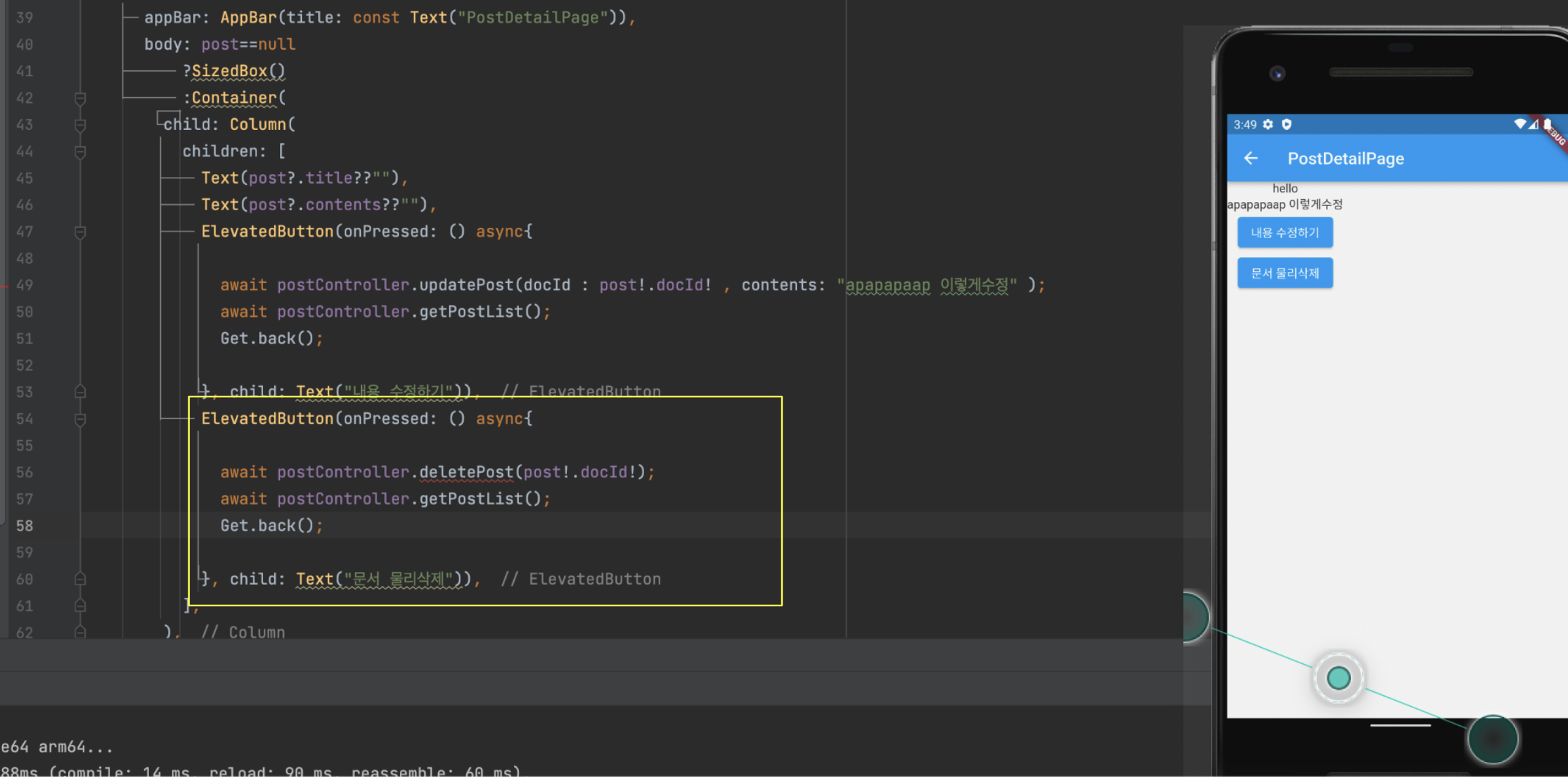
Task: Collapse the Column block at line 43
Action: tap(80, 125)
